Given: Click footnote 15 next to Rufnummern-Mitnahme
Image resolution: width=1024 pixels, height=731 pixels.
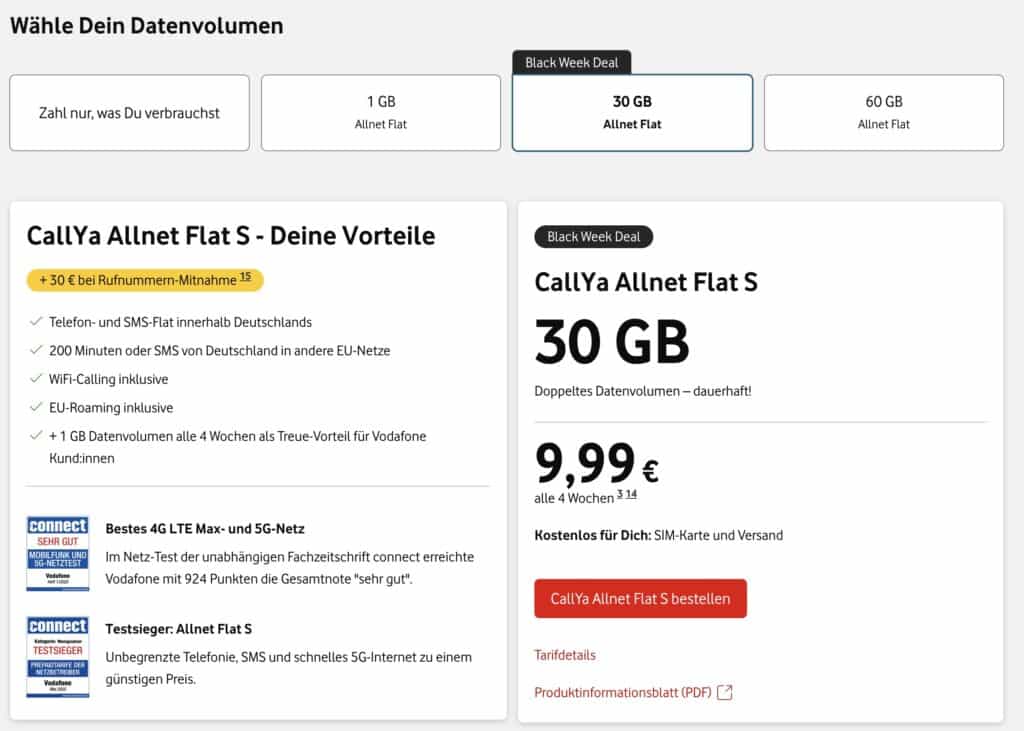Looking at the screenshot, I should 246,278.
